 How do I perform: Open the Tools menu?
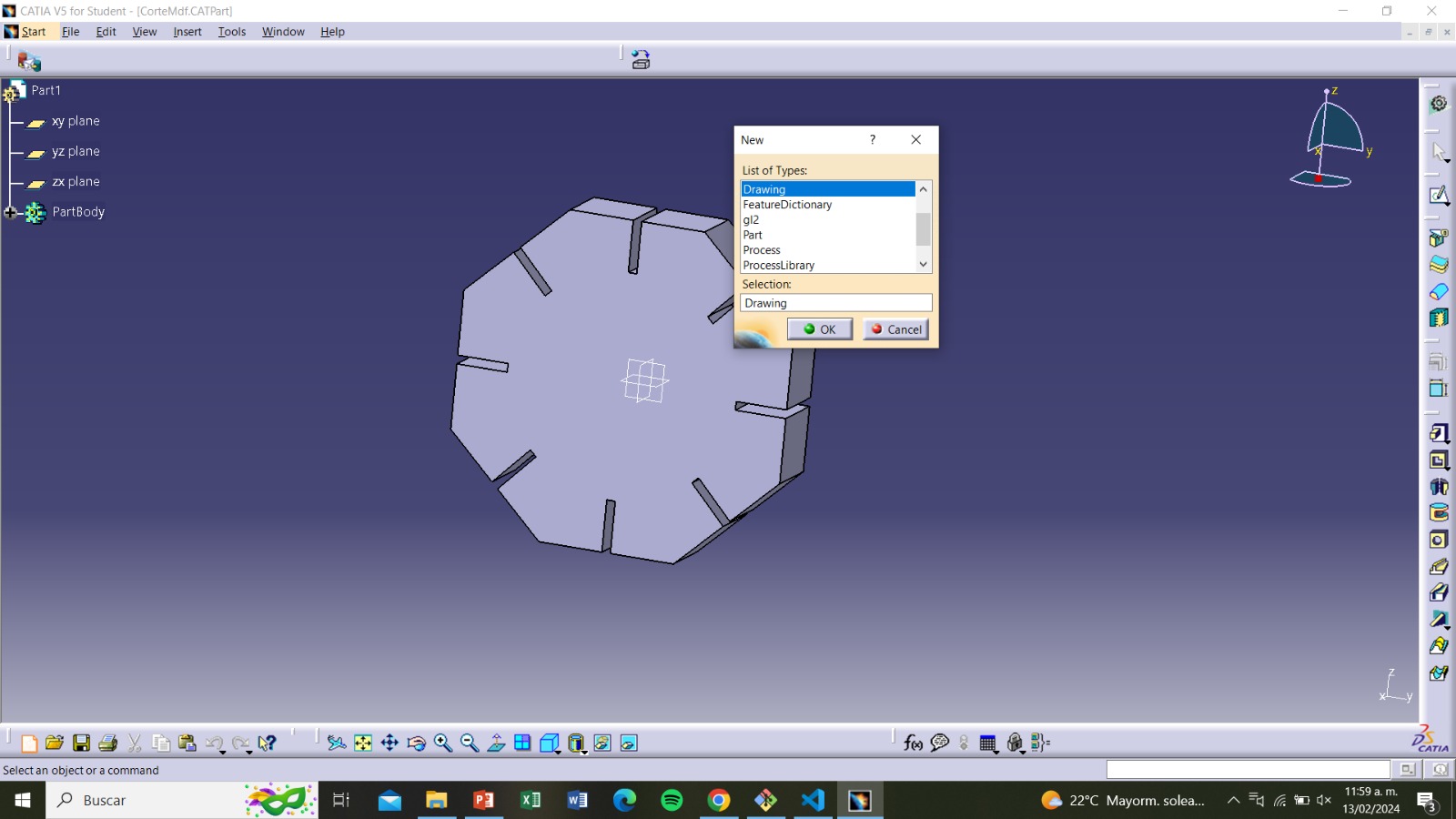(231, 32)
